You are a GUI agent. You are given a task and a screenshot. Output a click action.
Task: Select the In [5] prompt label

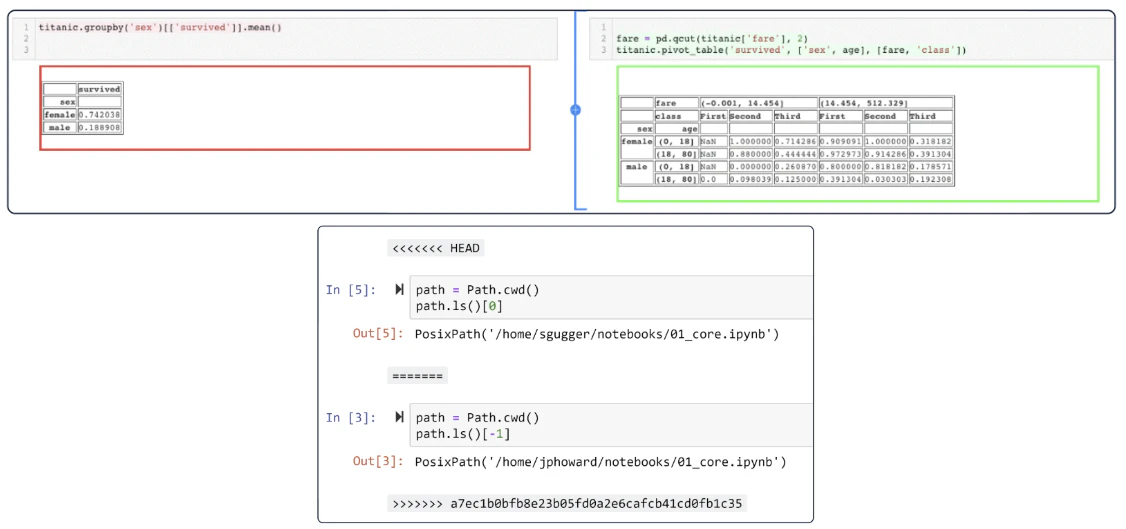pos(351,290)
